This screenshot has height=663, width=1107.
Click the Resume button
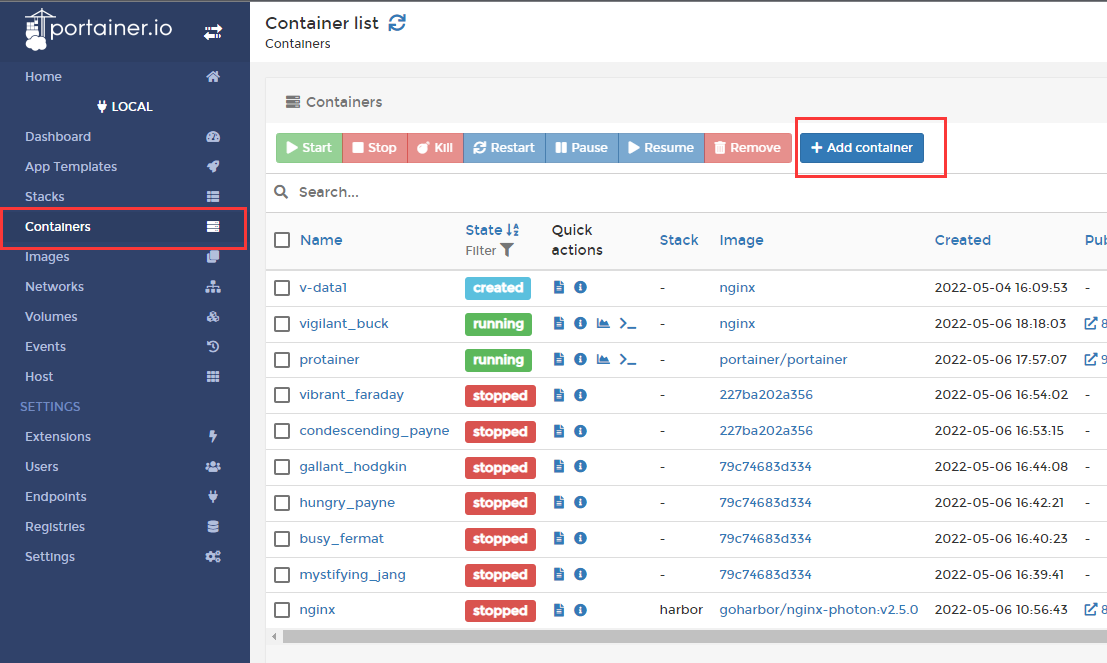click(662, 148)
